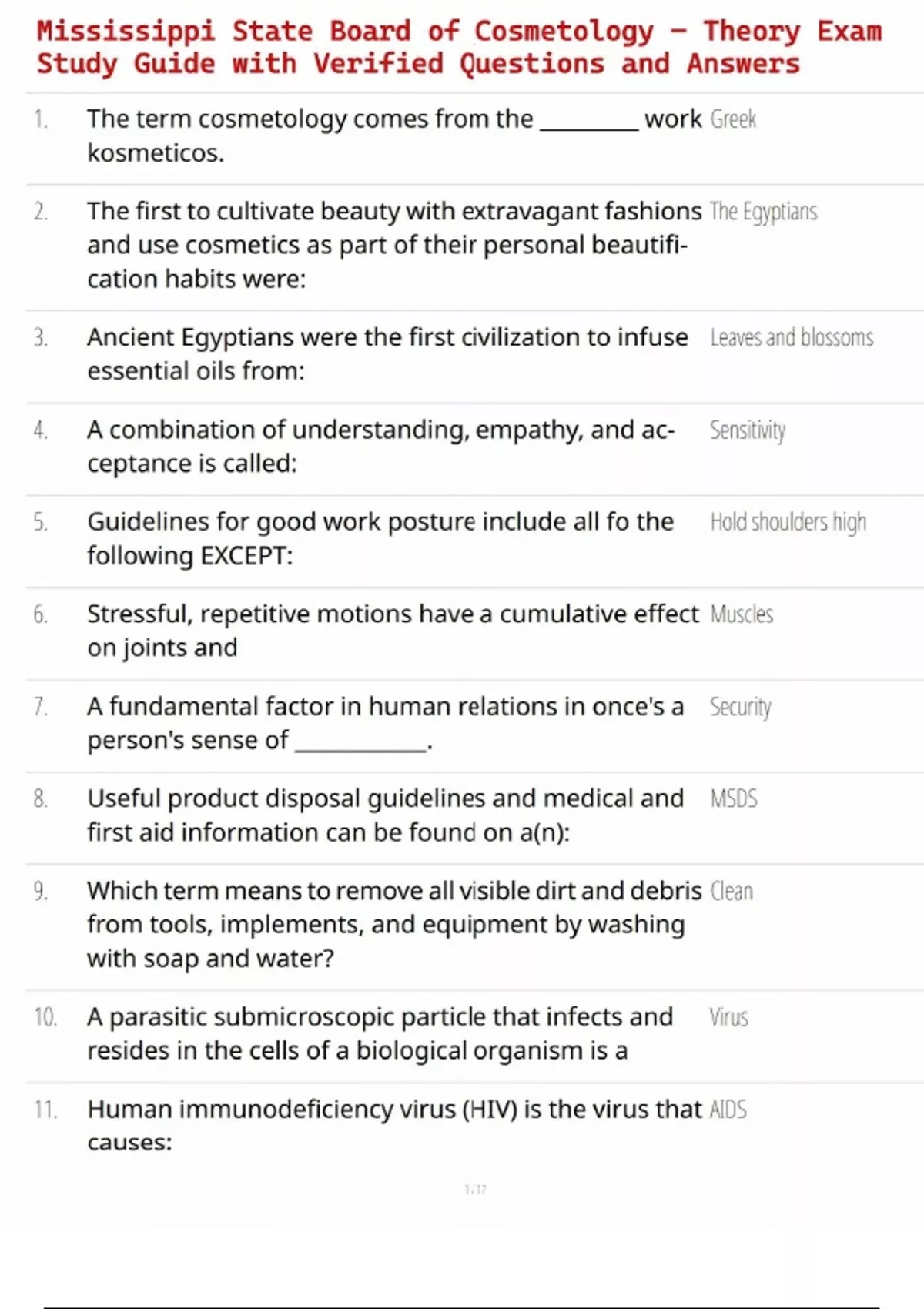Viewport: 924px width, 1309px height.
Task: Click the answer "Clean"
Action: (x=731, y=891)
